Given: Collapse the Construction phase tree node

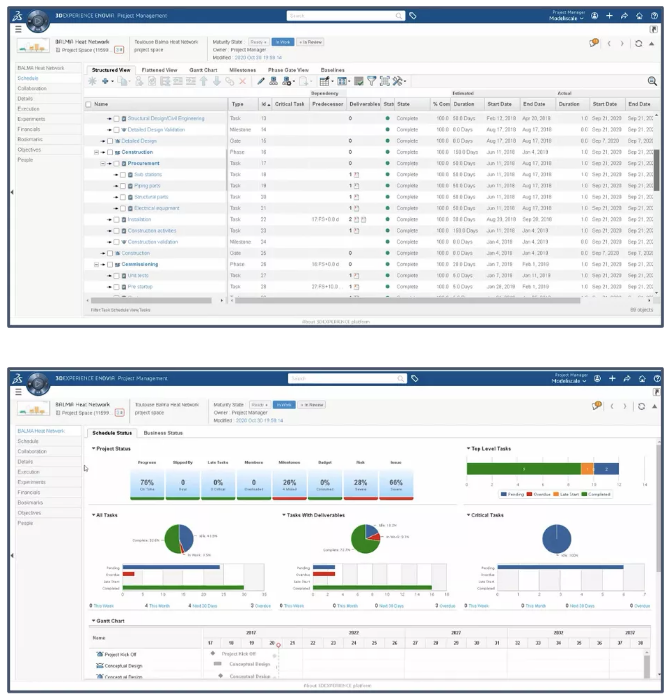Looking at the screenshot, I should click(96, 152).
